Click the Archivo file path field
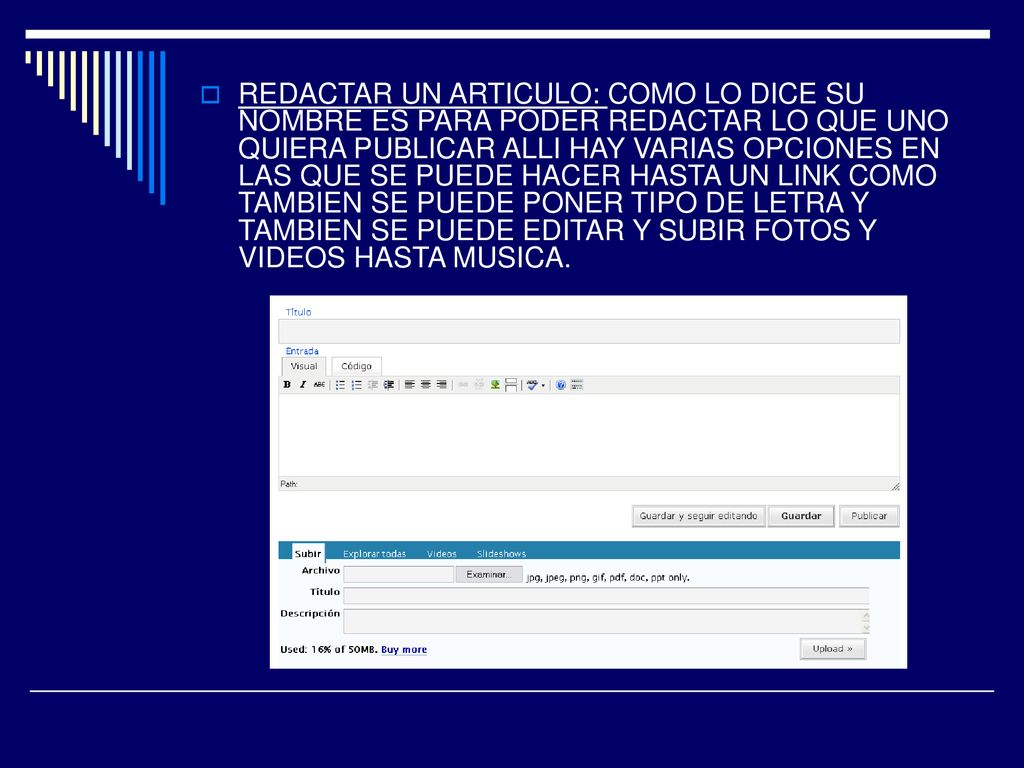The image size is (1024, 768). click(398, 575)
